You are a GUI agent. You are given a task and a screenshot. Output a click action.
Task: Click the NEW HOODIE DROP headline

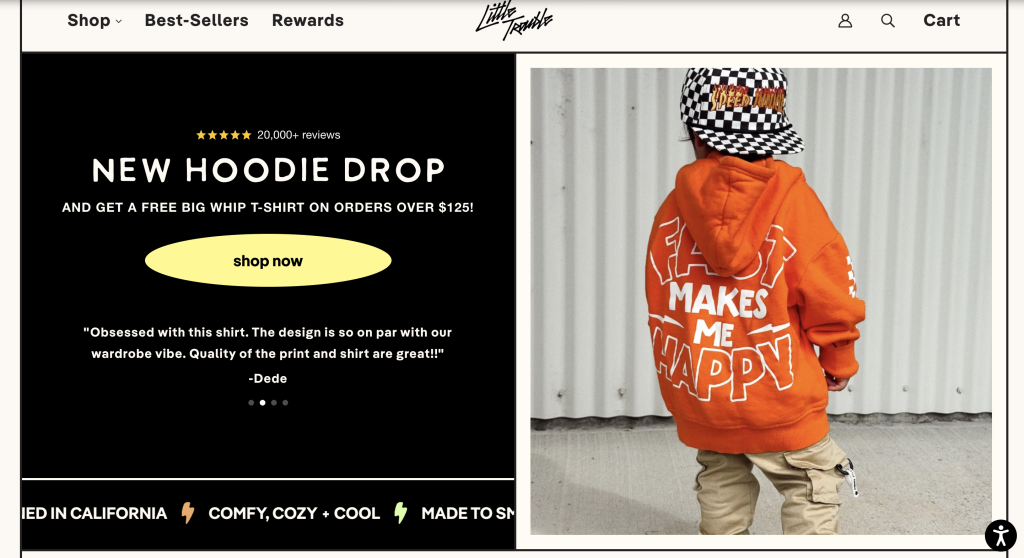[268, 170]
